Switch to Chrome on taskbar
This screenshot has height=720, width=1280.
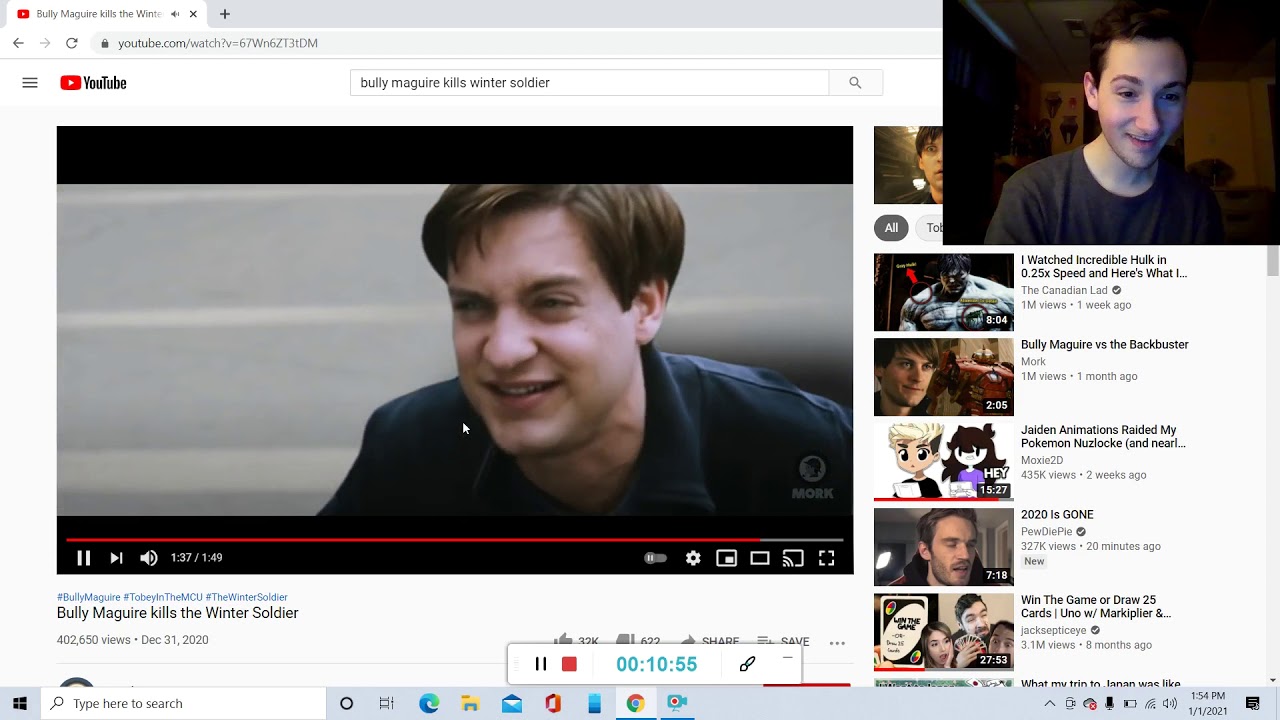click(635, 703)
